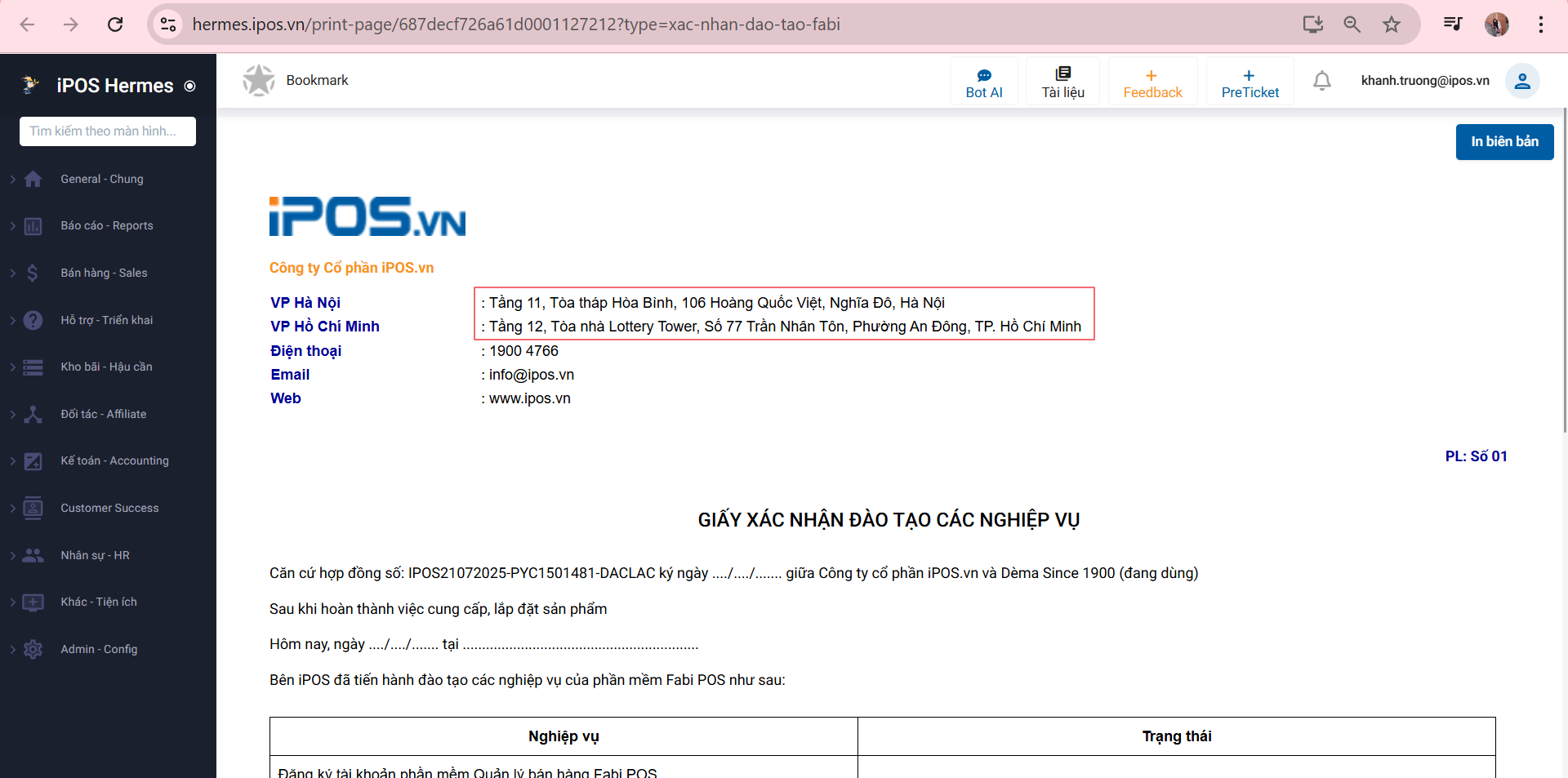Viewport: 1568px width, 778px height.
Task: Click the page vertical scrollbar
Action: click(1563, 269)
